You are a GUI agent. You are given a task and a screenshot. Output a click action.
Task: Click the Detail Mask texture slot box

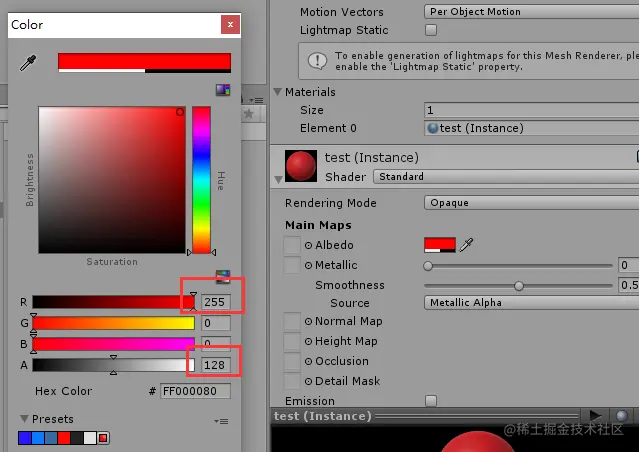pos(292,381)
